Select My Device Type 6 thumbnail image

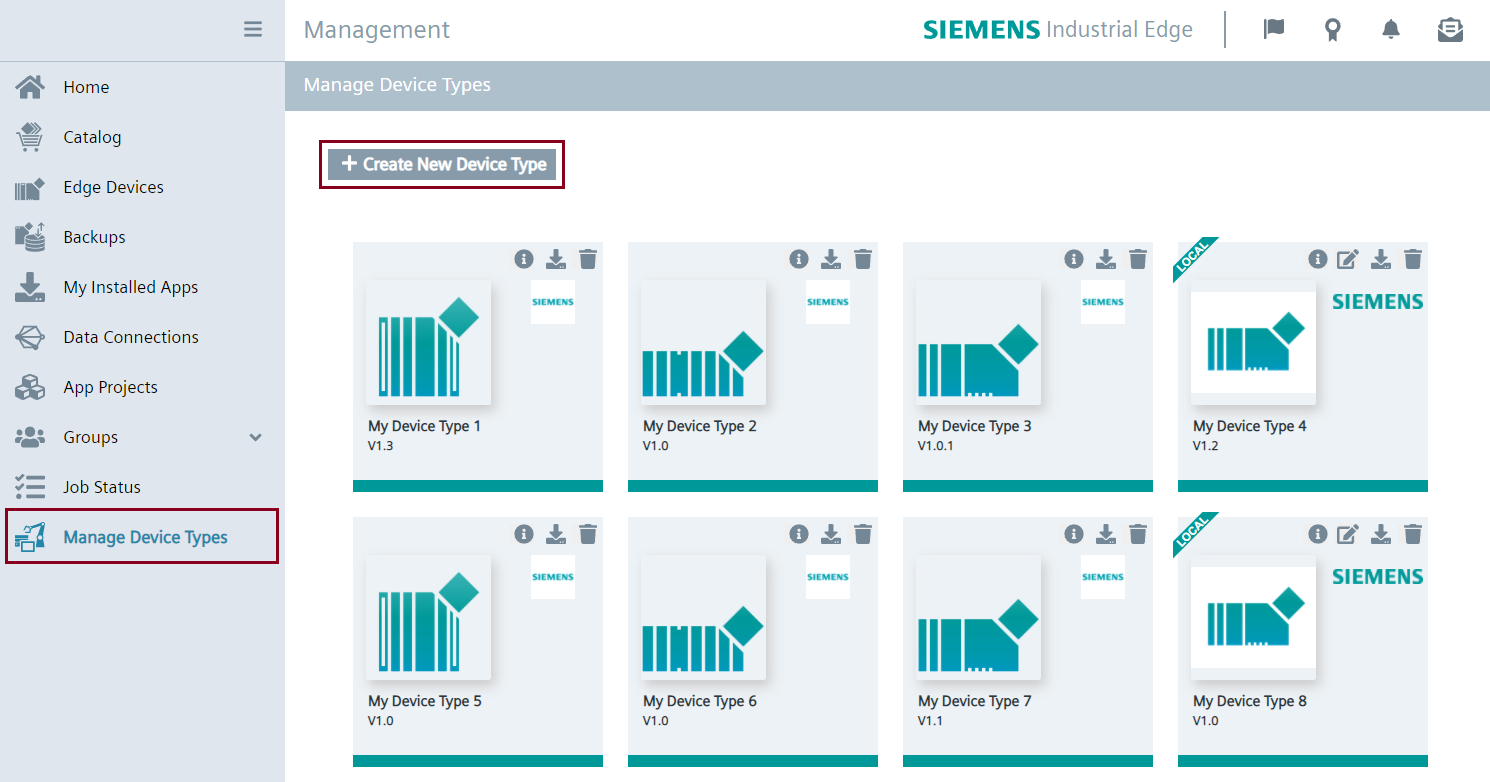[x=704, y=617]
